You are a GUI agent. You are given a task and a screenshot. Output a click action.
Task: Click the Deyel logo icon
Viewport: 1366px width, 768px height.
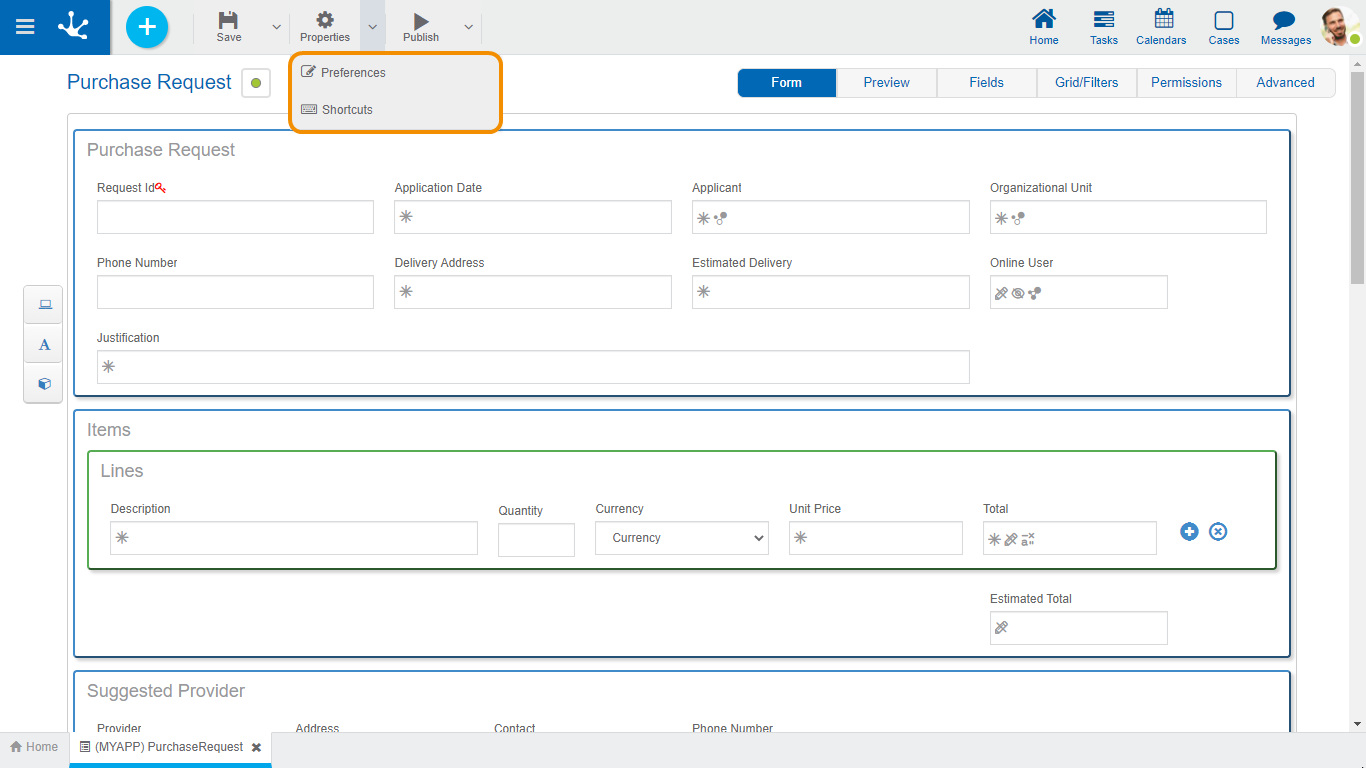tap(73, 27)
